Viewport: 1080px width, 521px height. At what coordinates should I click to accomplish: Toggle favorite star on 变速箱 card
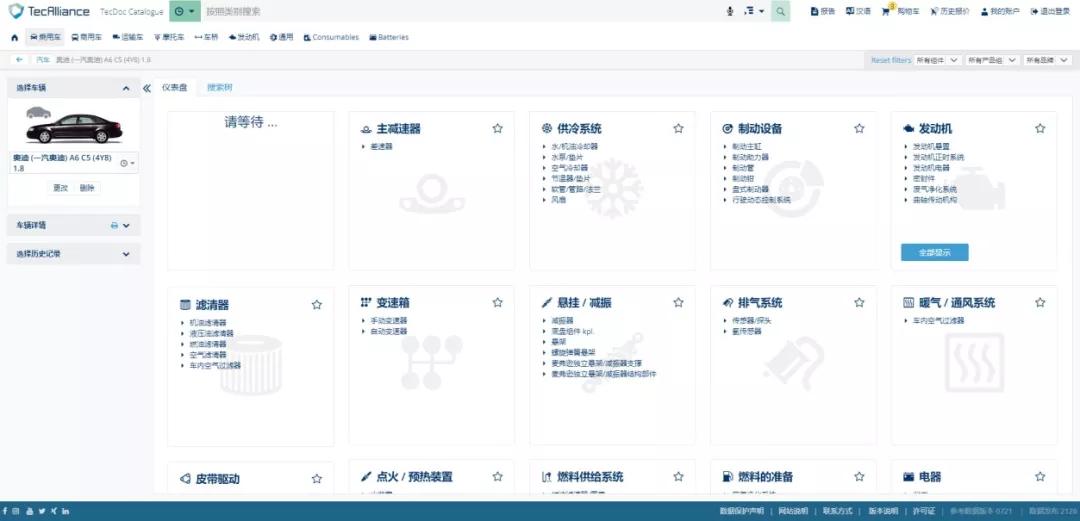pos(497,303)
